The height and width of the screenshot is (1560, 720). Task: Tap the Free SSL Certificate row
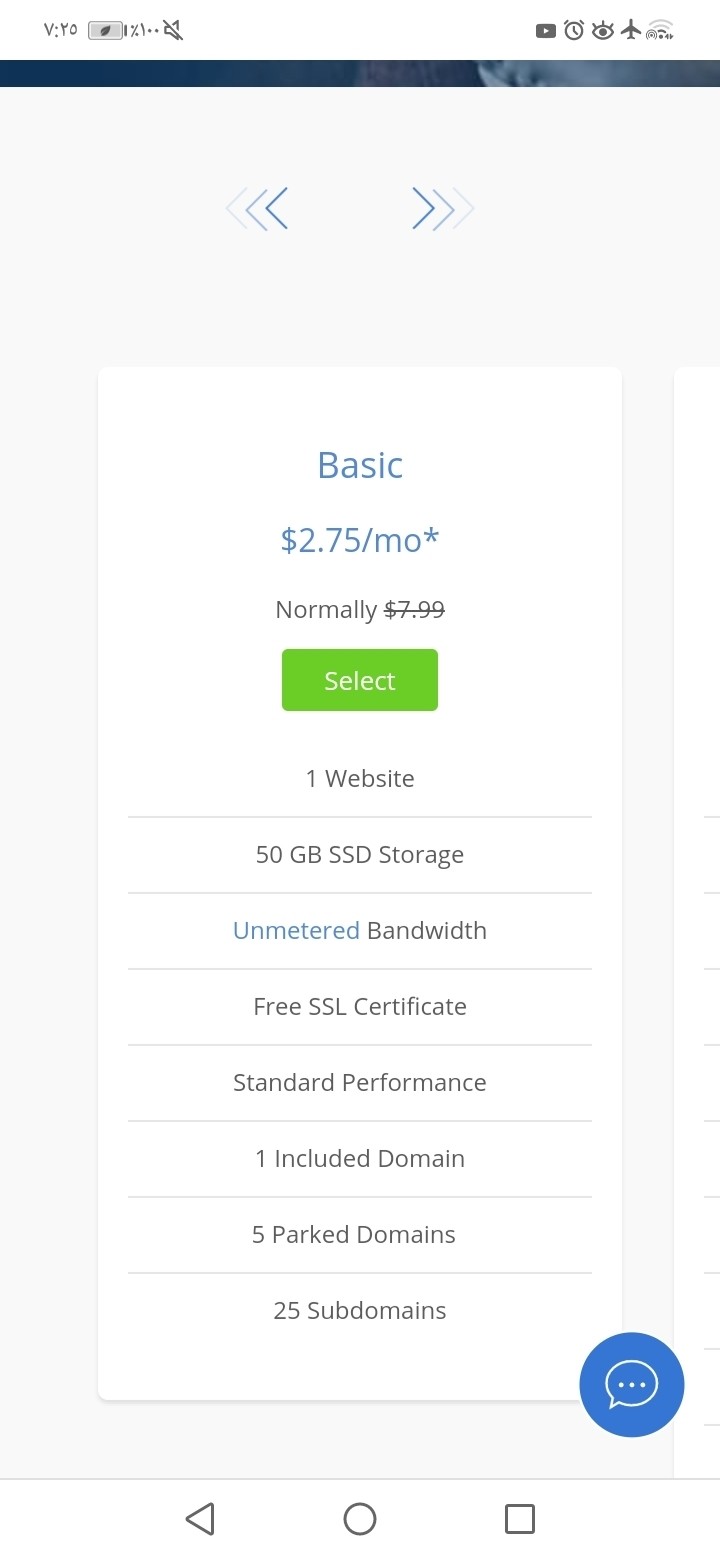coord(360,1006)
